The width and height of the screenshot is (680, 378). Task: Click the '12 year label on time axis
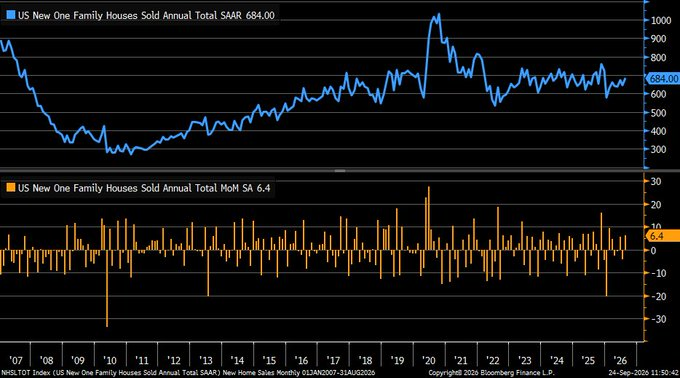pos(173,360)
